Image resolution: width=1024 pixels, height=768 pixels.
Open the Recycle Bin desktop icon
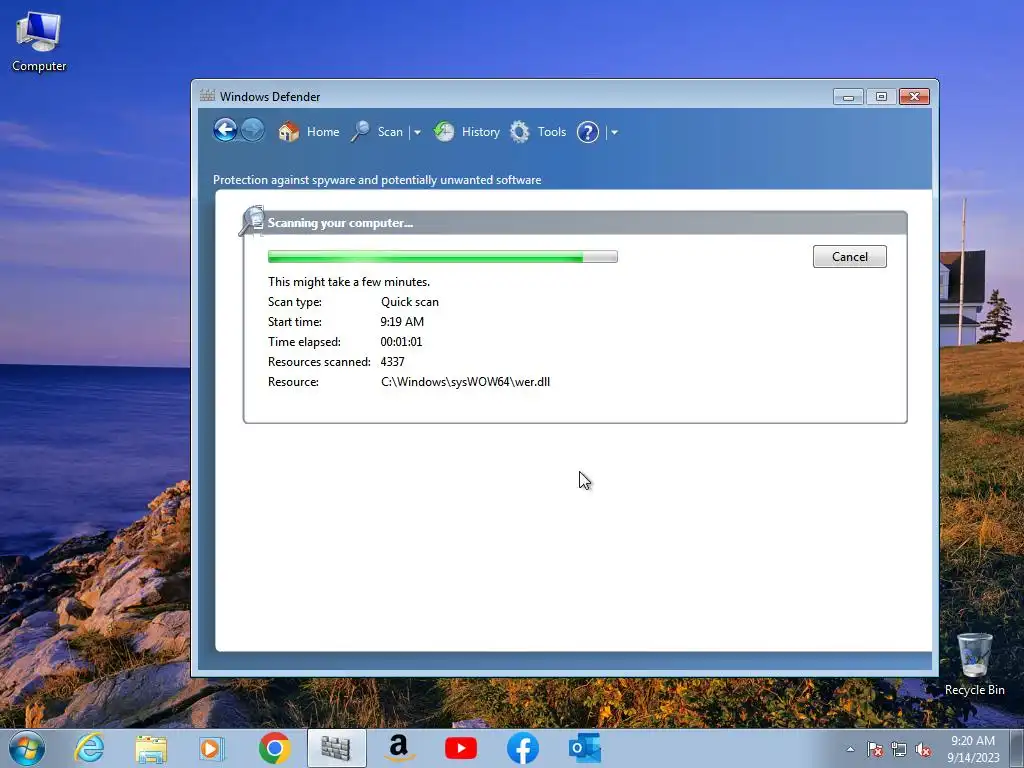point(974,664)
